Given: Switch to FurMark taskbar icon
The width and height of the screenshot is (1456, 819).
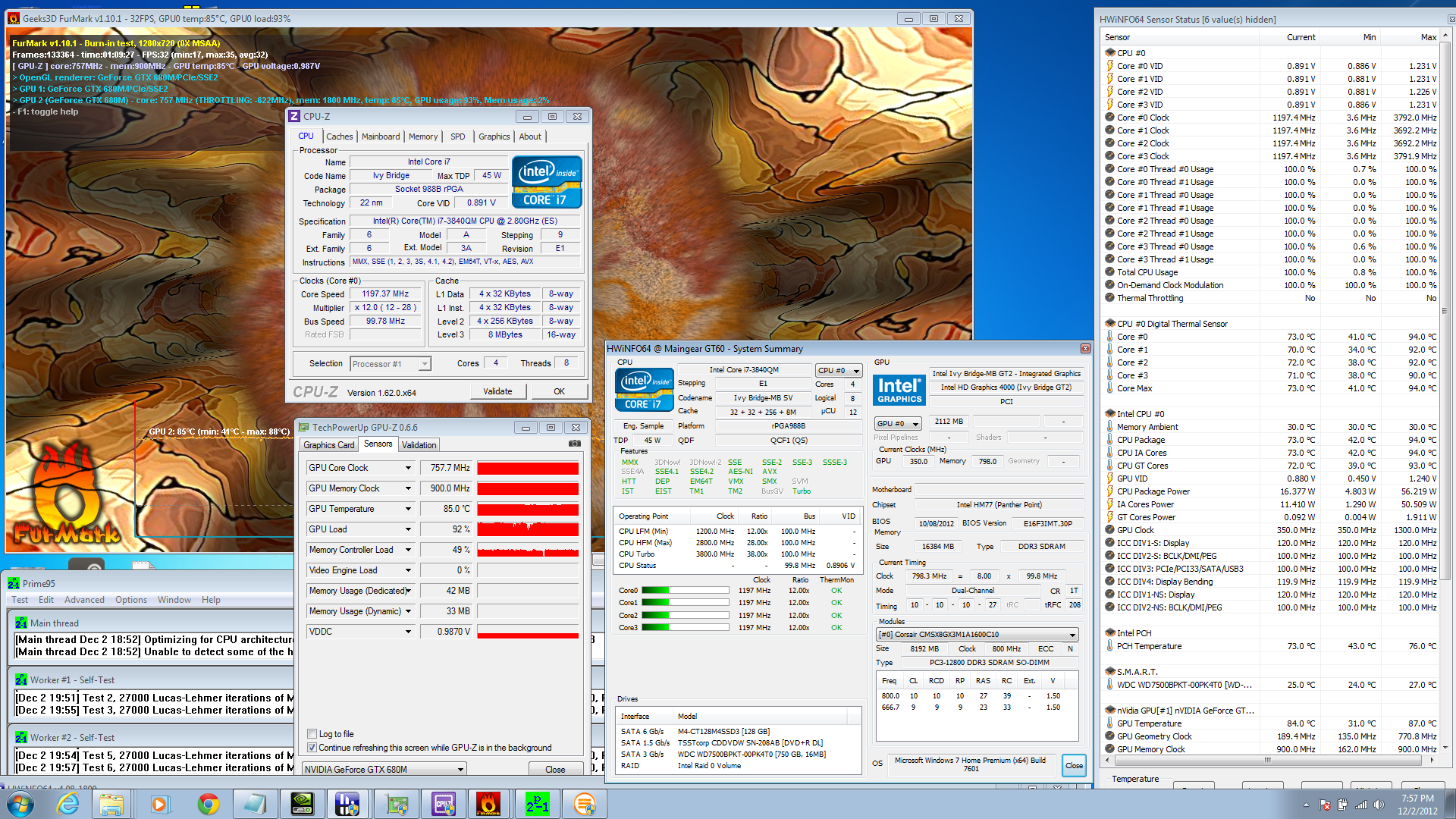Looking at the screenshot, I should pos(488,804).
